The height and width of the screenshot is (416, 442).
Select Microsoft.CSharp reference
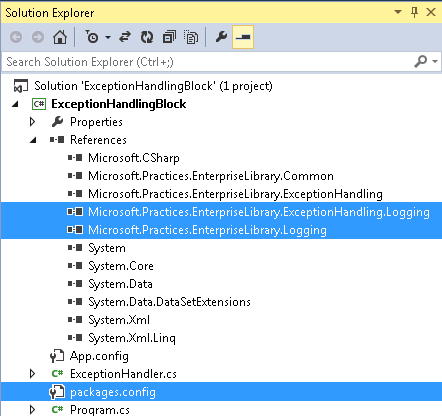134,158
